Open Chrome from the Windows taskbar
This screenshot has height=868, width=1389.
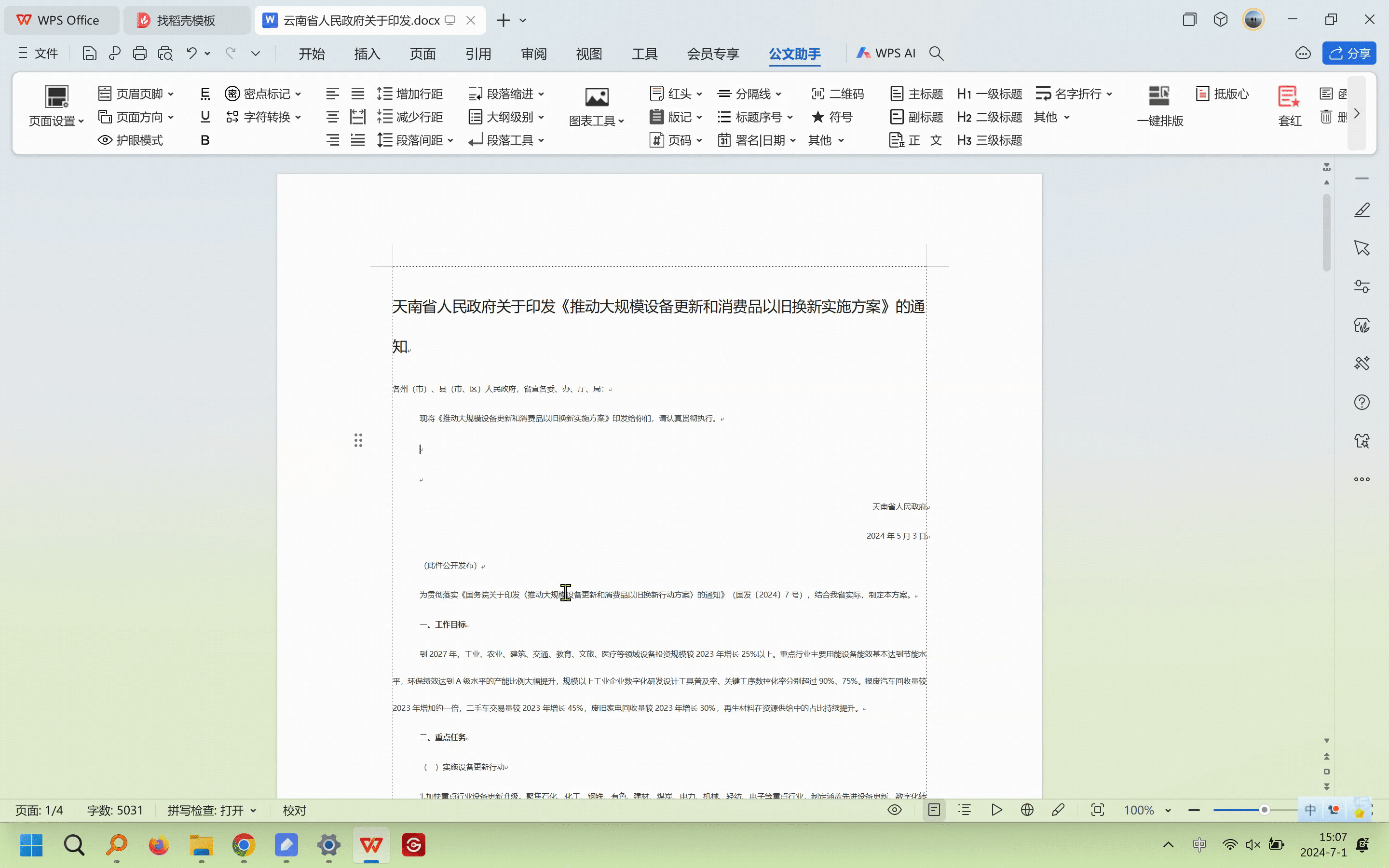point(244,845)
